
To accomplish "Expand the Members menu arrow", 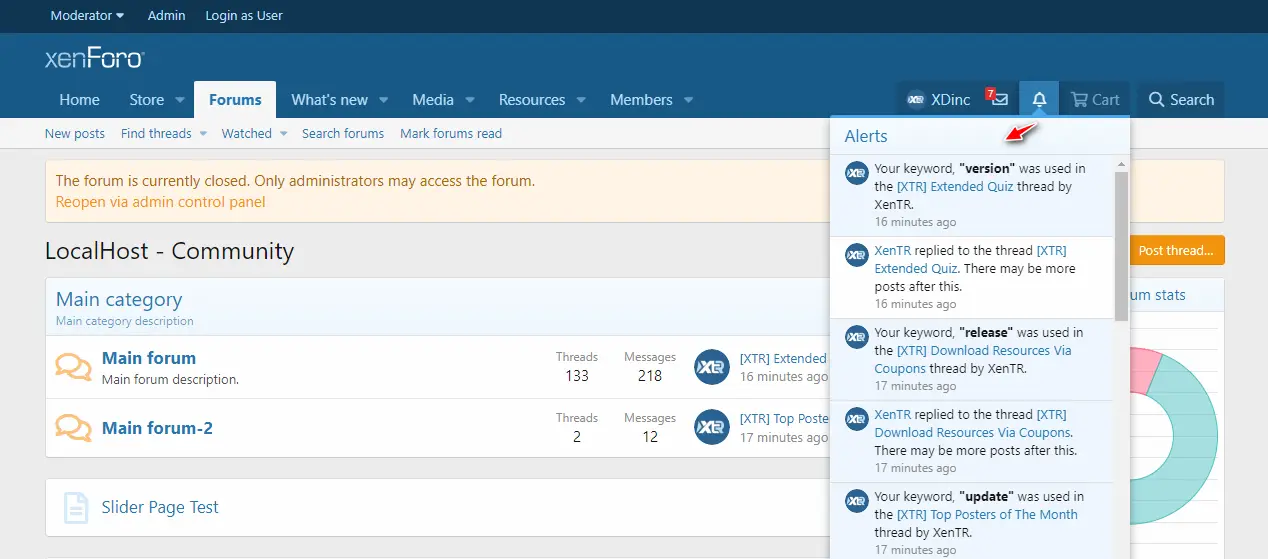I will [x=688, y=100].
